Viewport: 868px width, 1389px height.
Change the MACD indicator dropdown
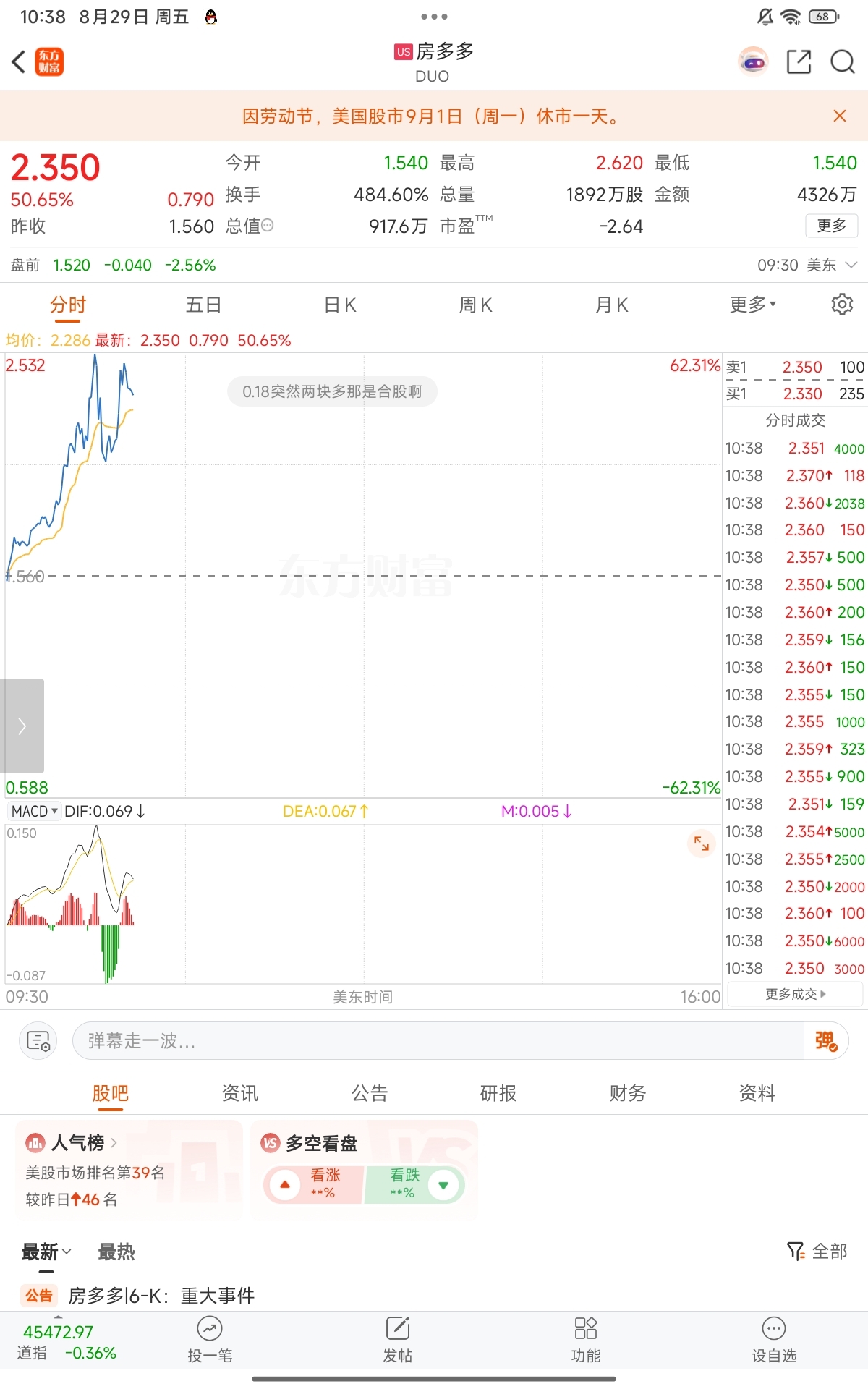(34, 812)
